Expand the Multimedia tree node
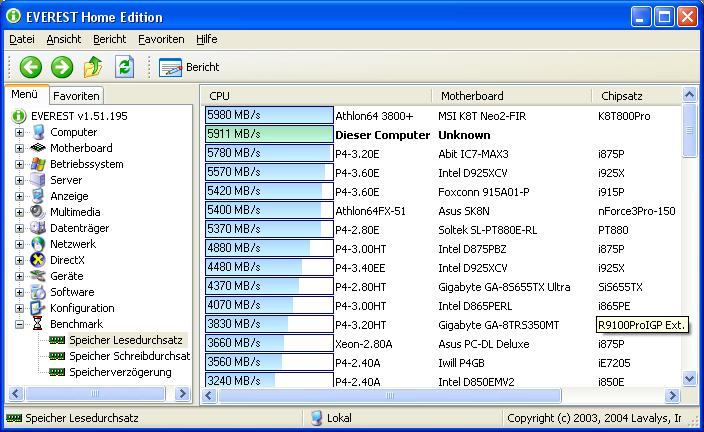Image resolution: width=704 pixels, height=432 pixels. click(19, 212)
